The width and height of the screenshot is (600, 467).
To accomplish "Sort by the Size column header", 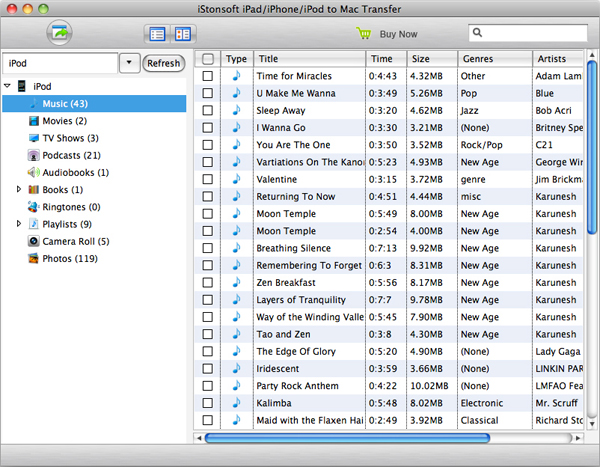I will pyautogui.click(x=432, y=59).
